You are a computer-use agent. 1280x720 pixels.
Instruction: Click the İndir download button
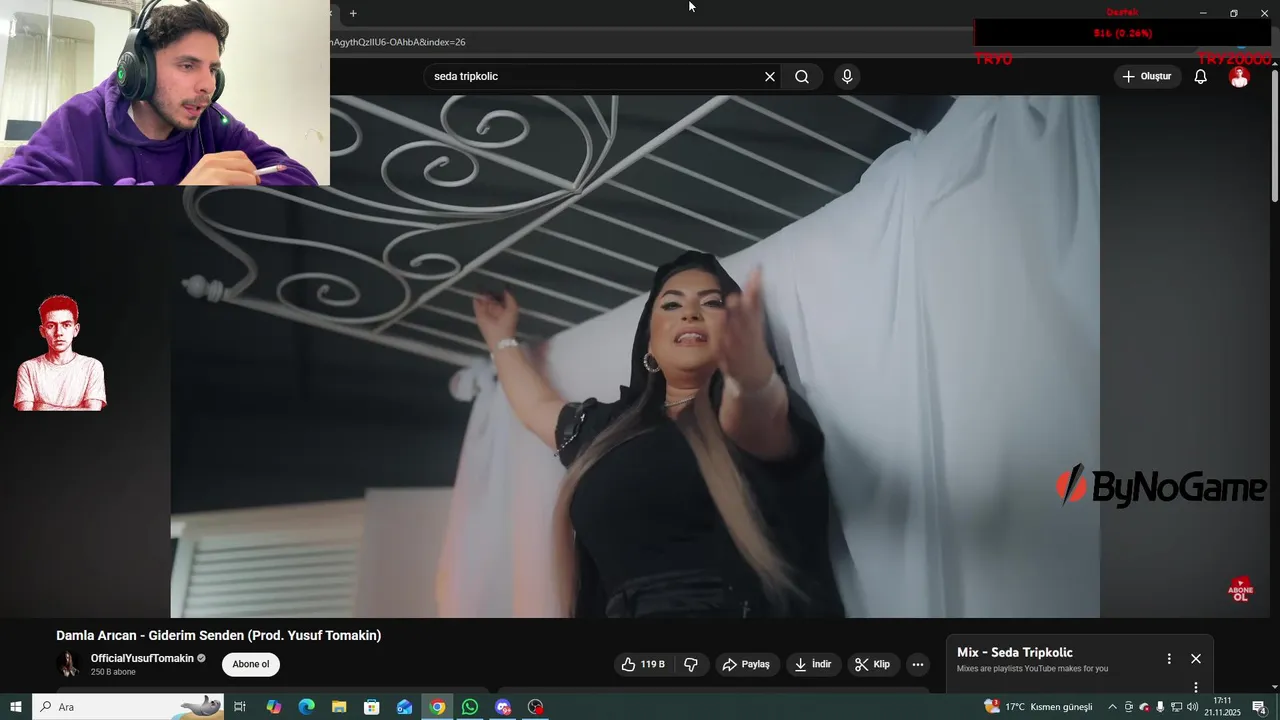[x=812, y=664]
